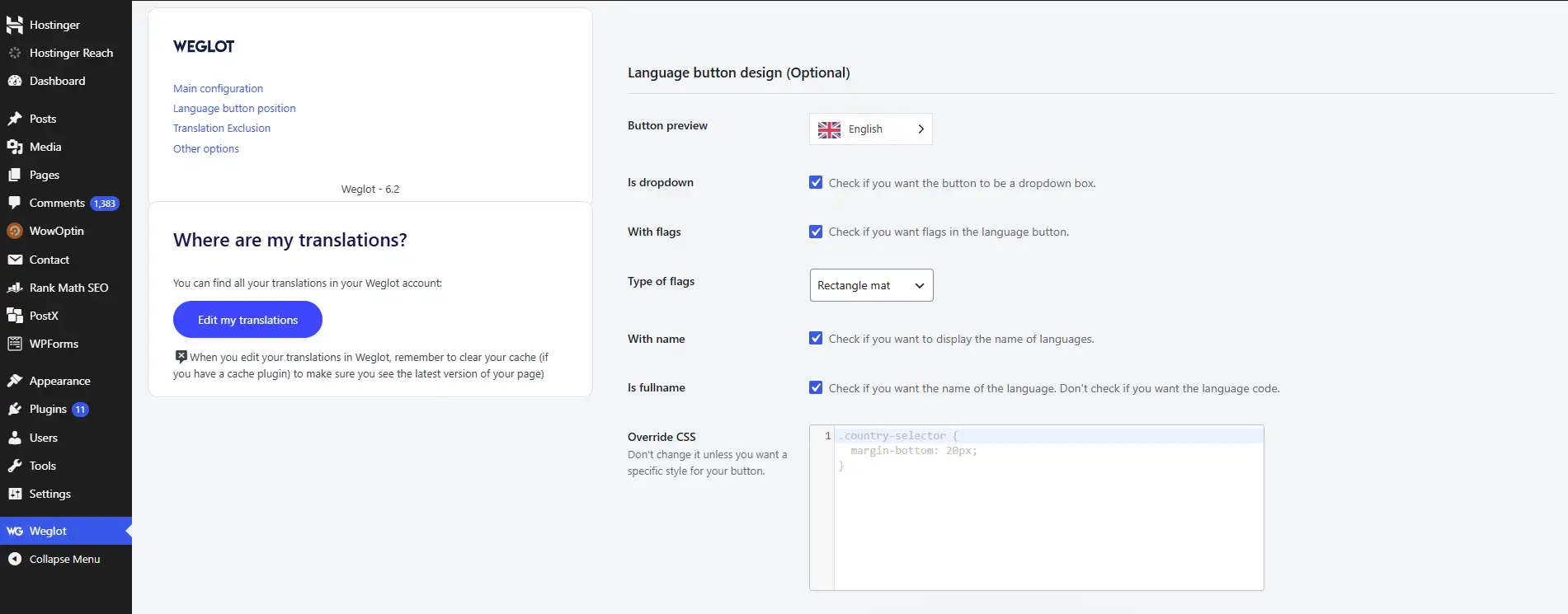Click the Plugins plug icon
The height and width of the screenshot is (614, 1568).
coord(15,409)
